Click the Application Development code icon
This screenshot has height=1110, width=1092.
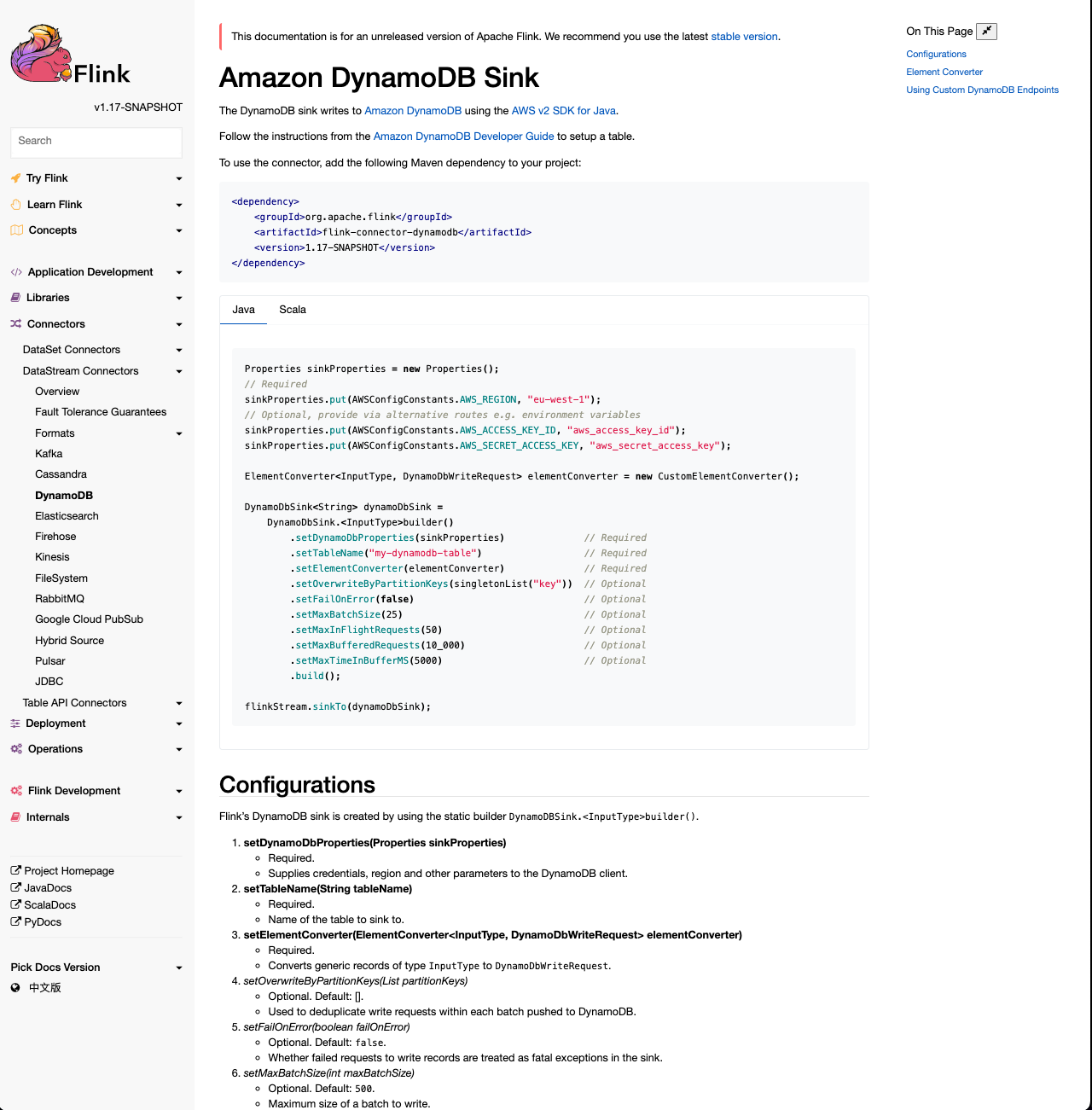pos(16,272)
